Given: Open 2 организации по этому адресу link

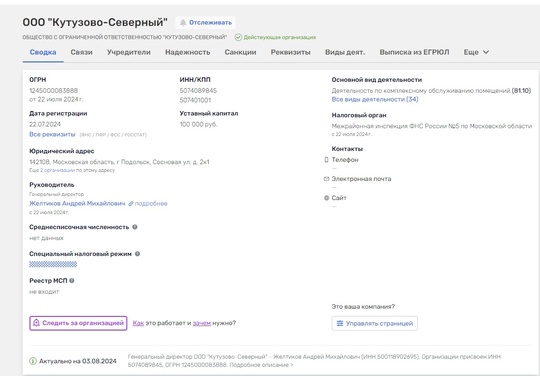Looking at the screenshot, I should (x=57, y=170).
